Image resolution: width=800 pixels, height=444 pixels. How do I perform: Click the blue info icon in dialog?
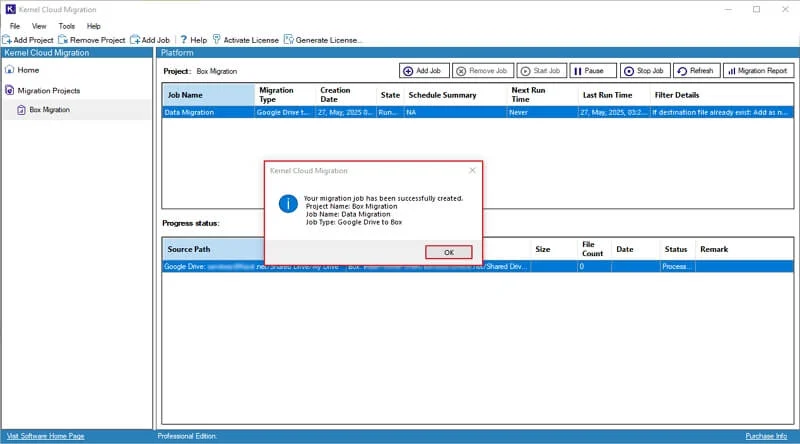coord(288,204)
